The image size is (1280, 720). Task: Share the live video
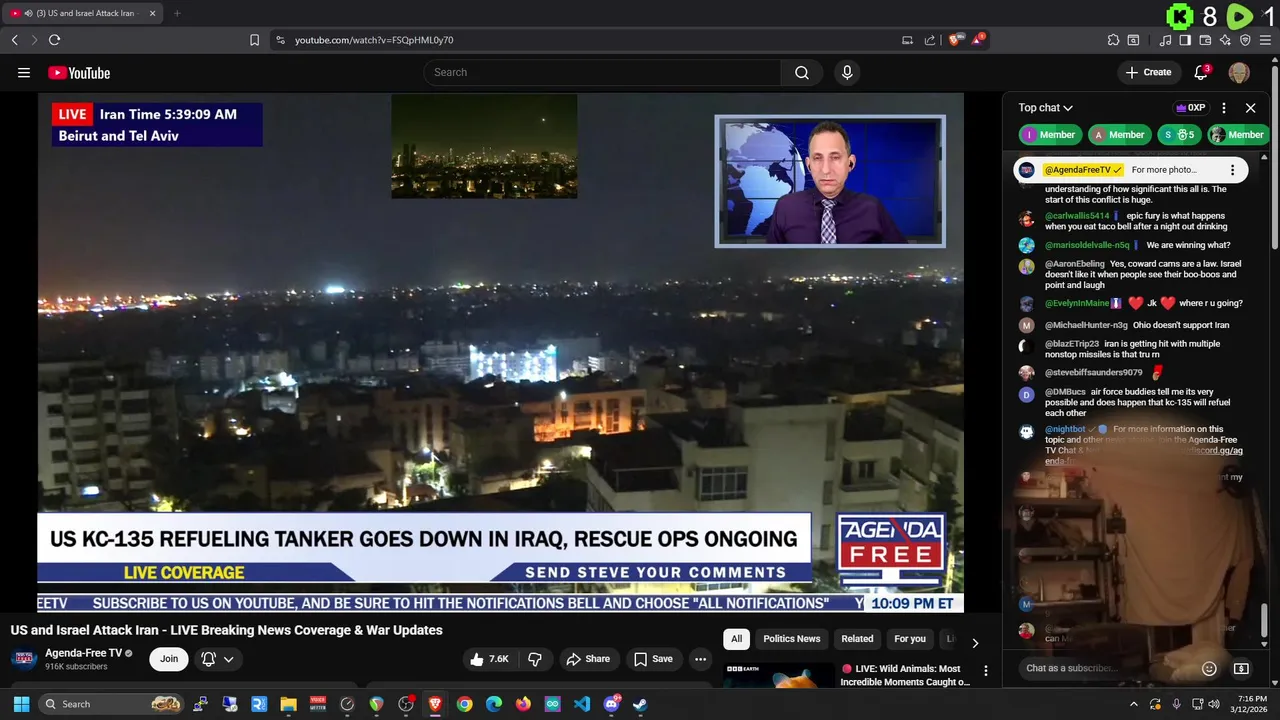[x=588, y=659]
